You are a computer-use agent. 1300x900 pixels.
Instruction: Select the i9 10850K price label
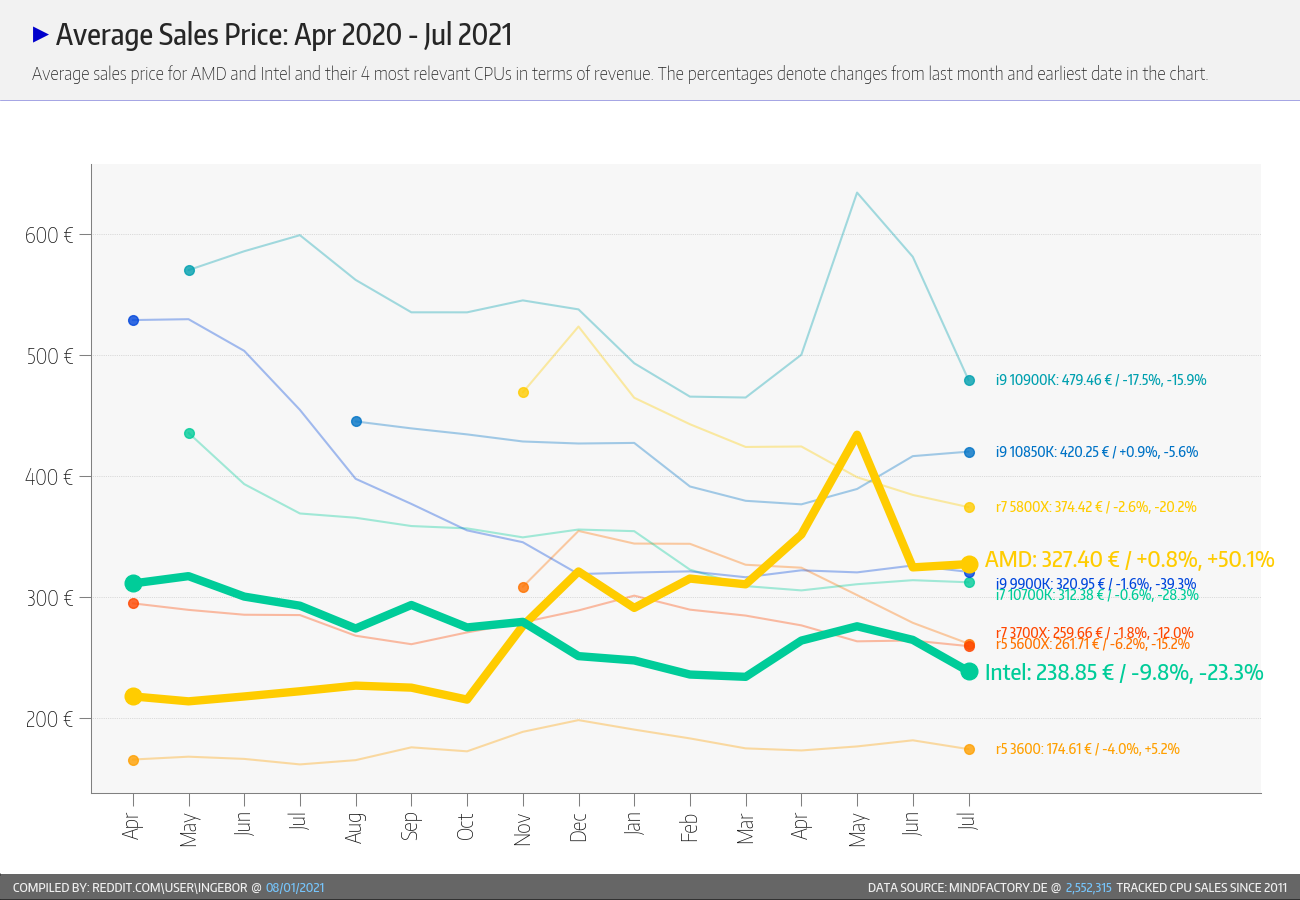click(x=1096, y=452)
